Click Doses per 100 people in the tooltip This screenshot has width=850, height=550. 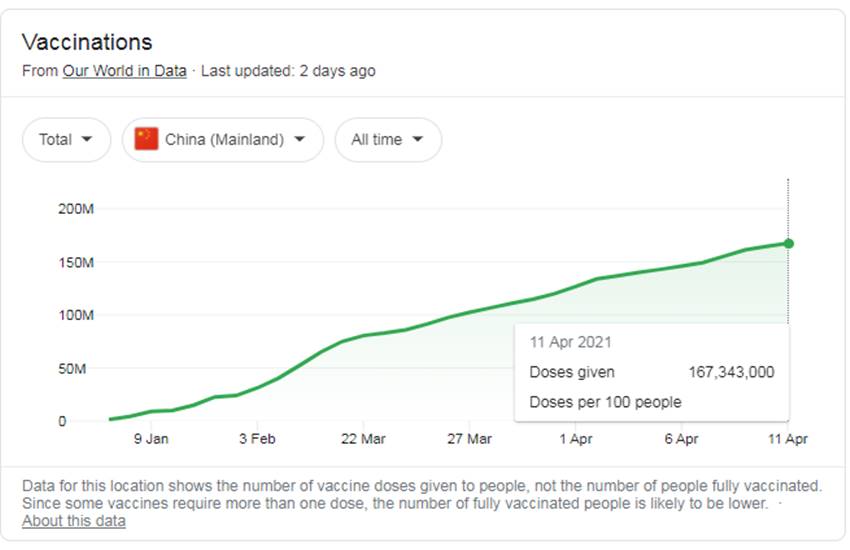pyautogui.click(x=605, y=402)
